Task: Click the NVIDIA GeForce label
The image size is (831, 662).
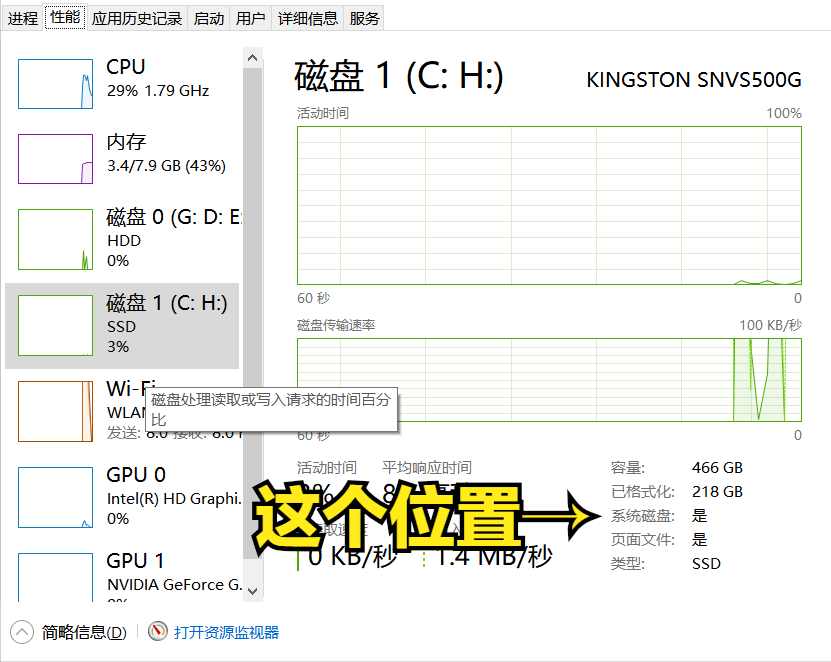Action: [174, 585]
